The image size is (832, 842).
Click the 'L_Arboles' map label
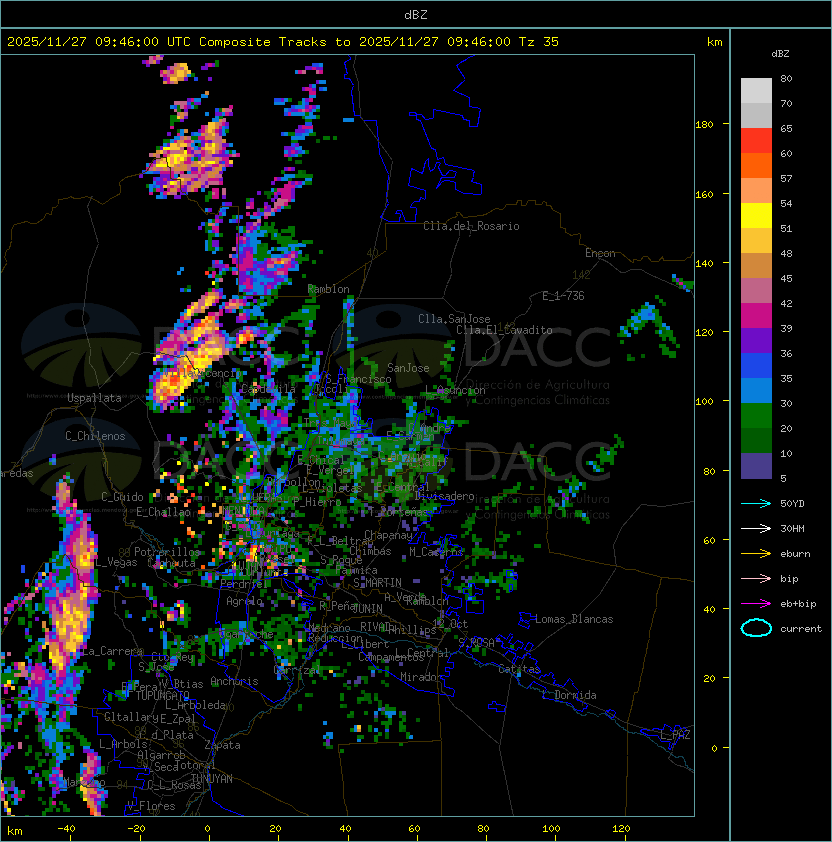(123, 744)
